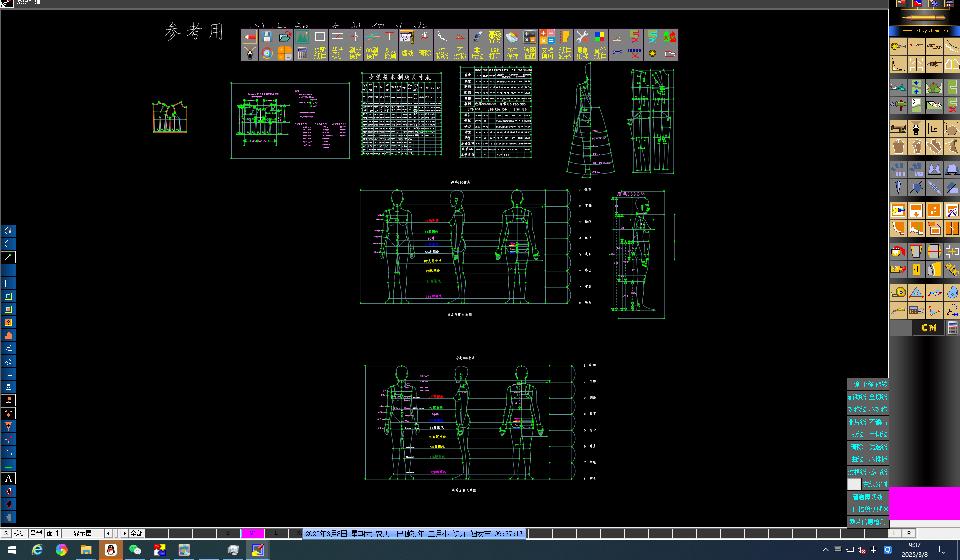Viewport: 960px width, 560px height.
Task: Click the small calculator icon beside CM
Action: tap(953, 328)
